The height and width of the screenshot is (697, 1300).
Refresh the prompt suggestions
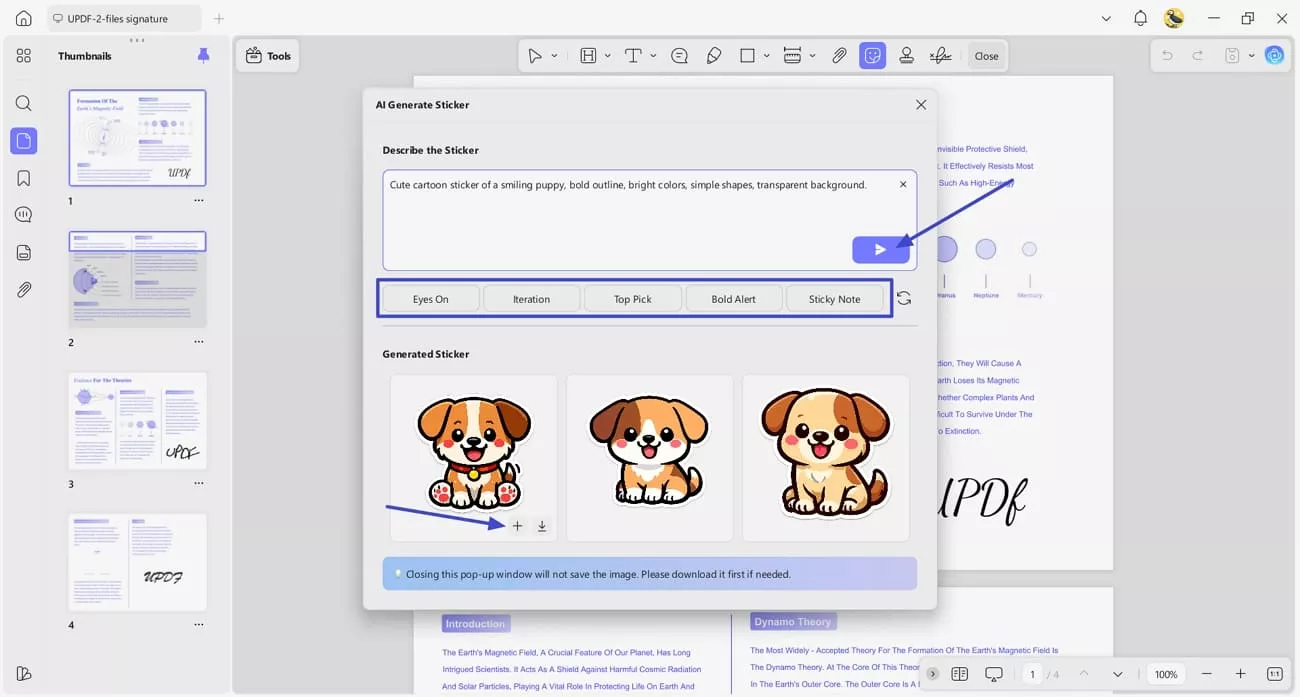904,298
